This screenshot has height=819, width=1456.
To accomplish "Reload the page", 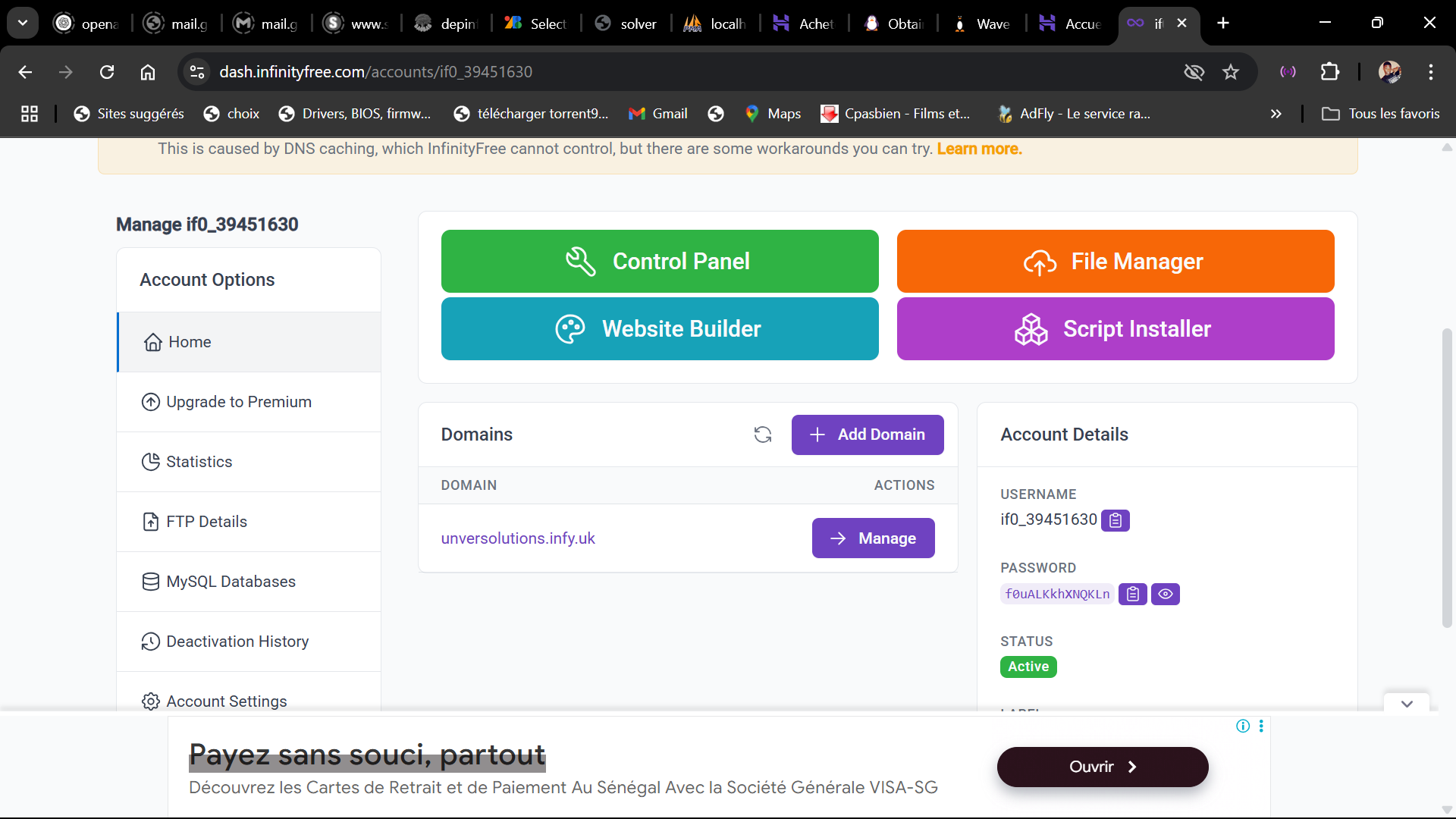I will point(107,72).
